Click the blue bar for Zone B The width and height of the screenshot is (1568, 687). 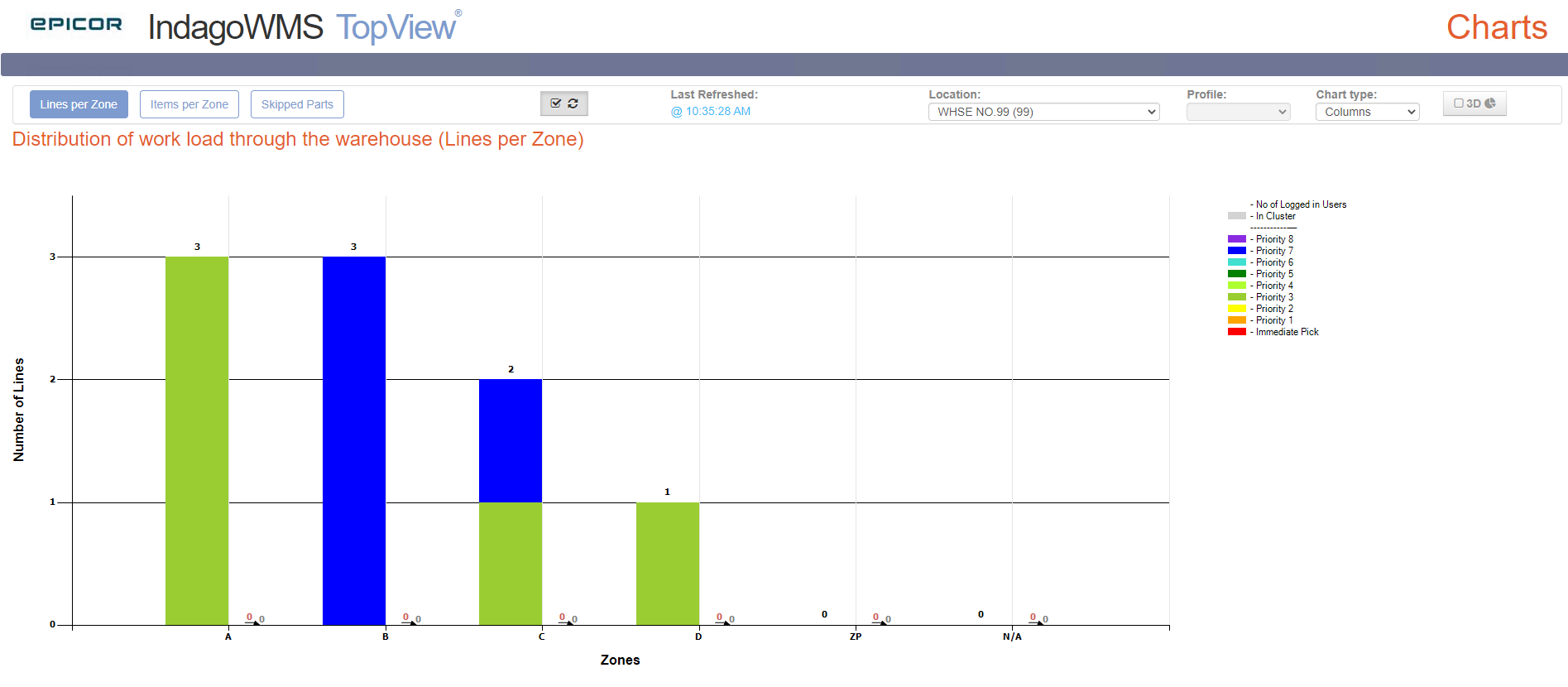tap(354, 440)
